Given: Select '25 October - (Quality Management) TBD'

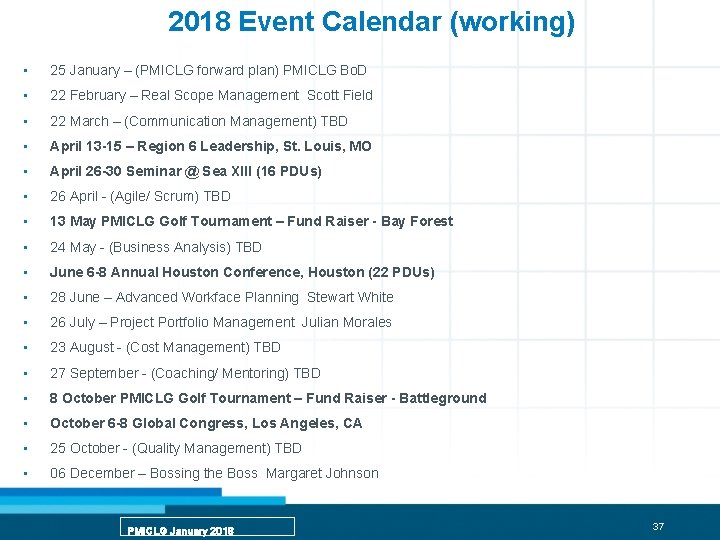Looking at the screenshot, I should (x=175, y=448).
